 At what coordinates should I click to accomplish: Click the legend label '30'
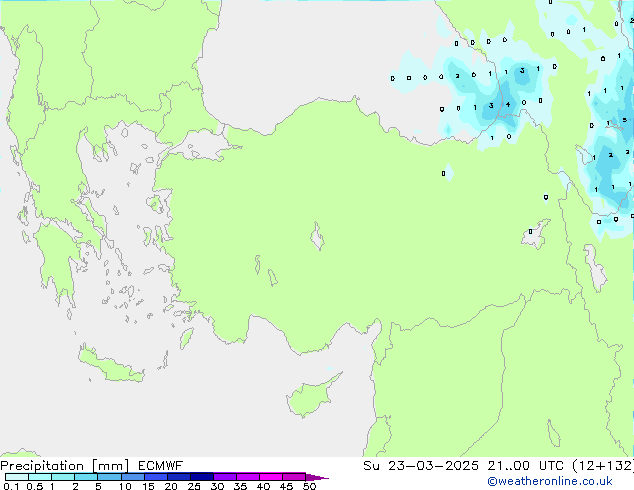click(217, 486)
